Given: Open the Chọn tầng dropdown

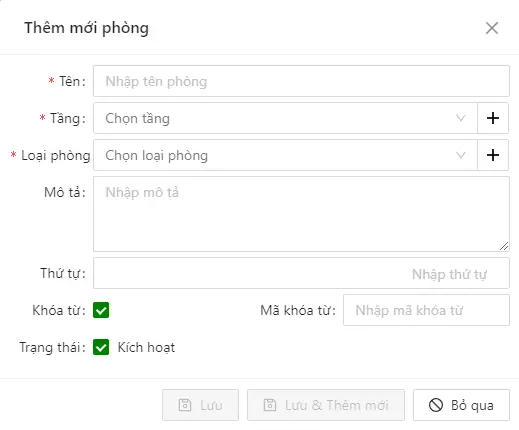Looking at the screenshot, I should pyautogui.click(x=285, y=118).
